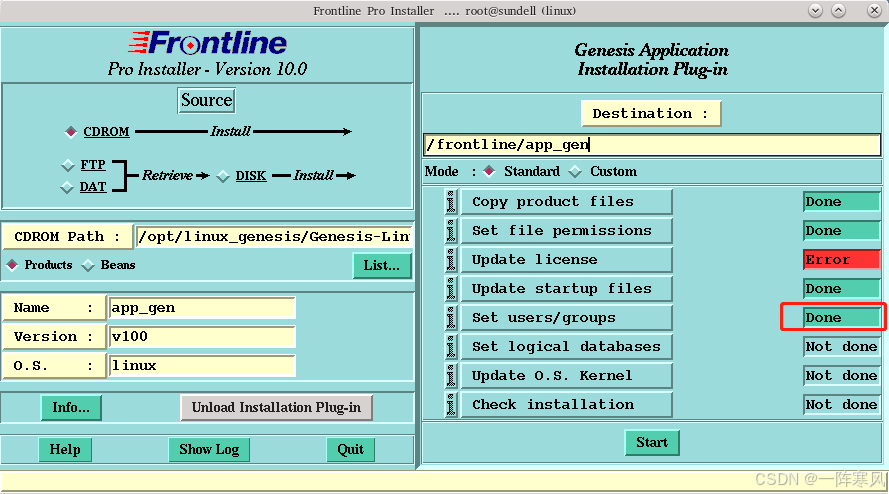Click the Update startup files step

point(566,289)
